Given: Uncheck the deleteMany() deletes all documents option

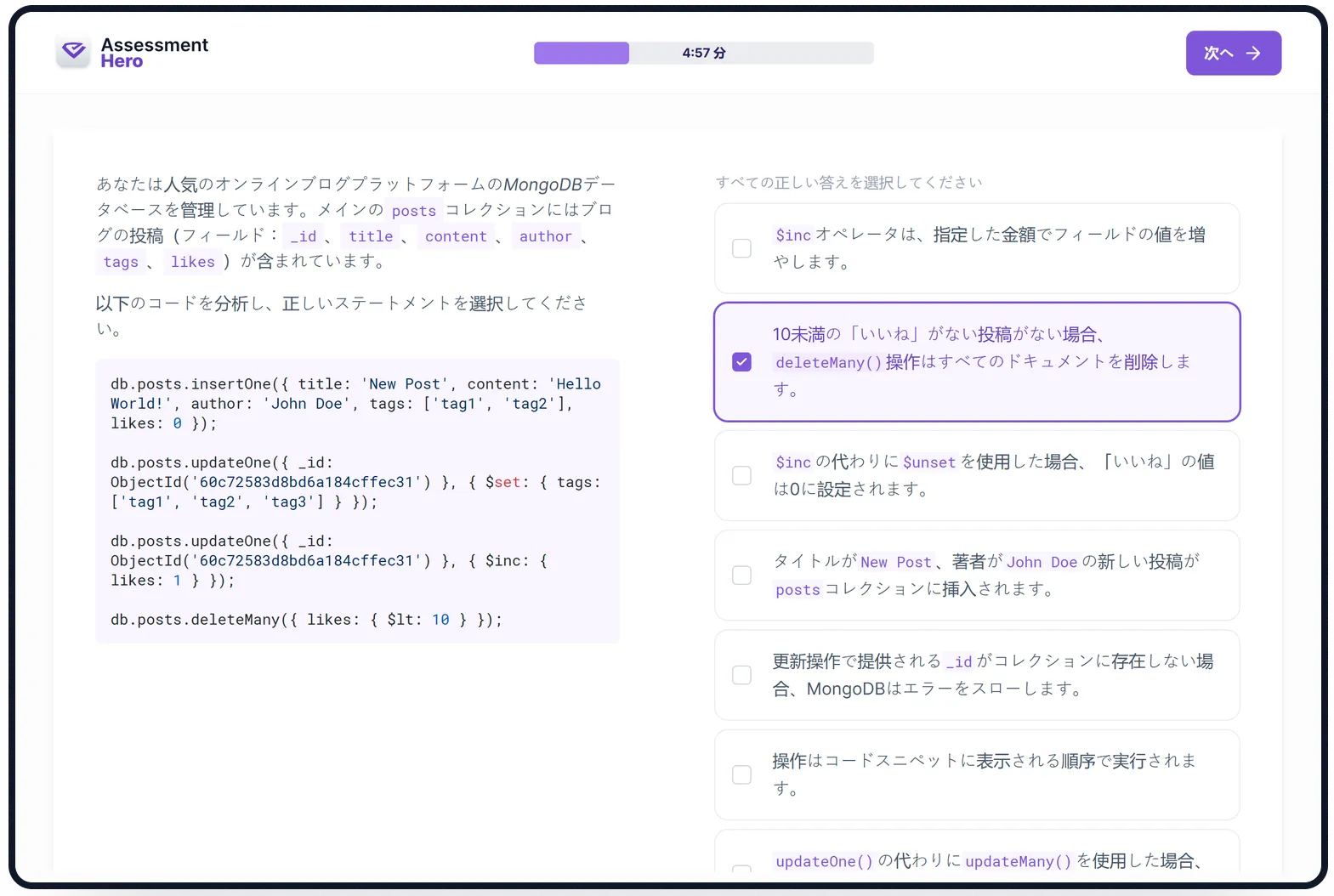Looking at the screenshot, I should (741, 362).
